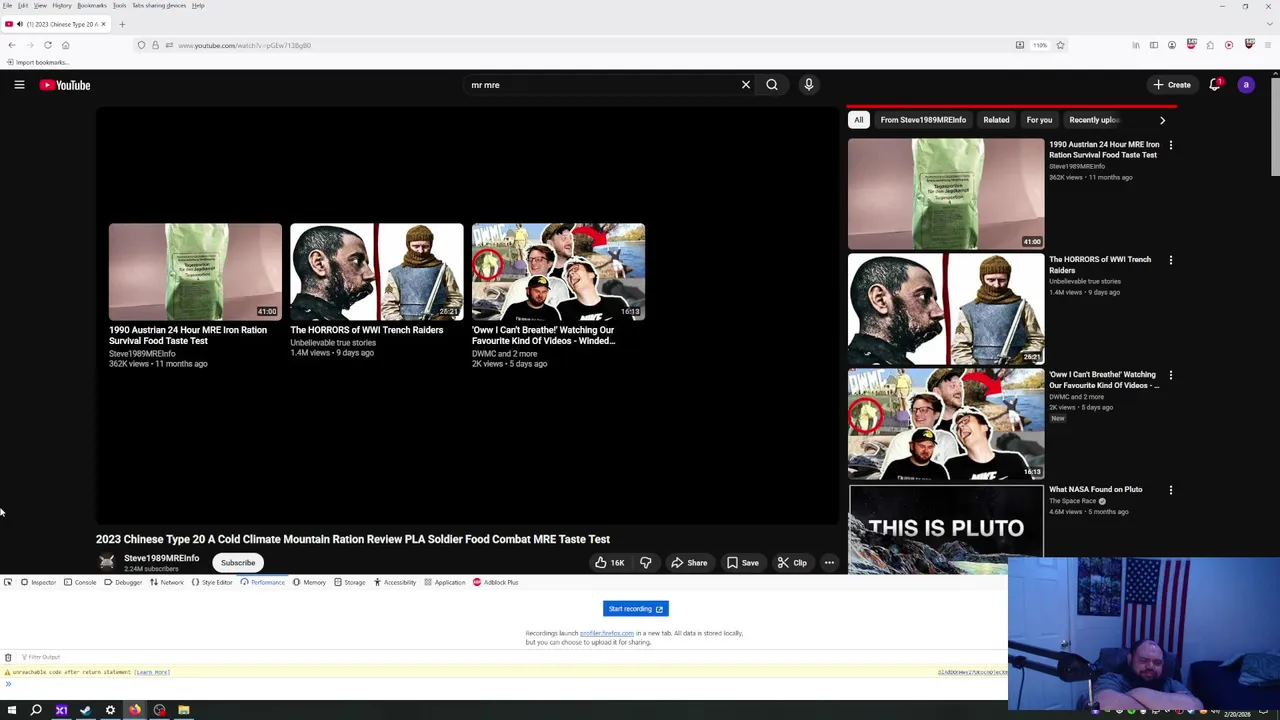Share the video
1280x720 pixels.
point(689,563)
